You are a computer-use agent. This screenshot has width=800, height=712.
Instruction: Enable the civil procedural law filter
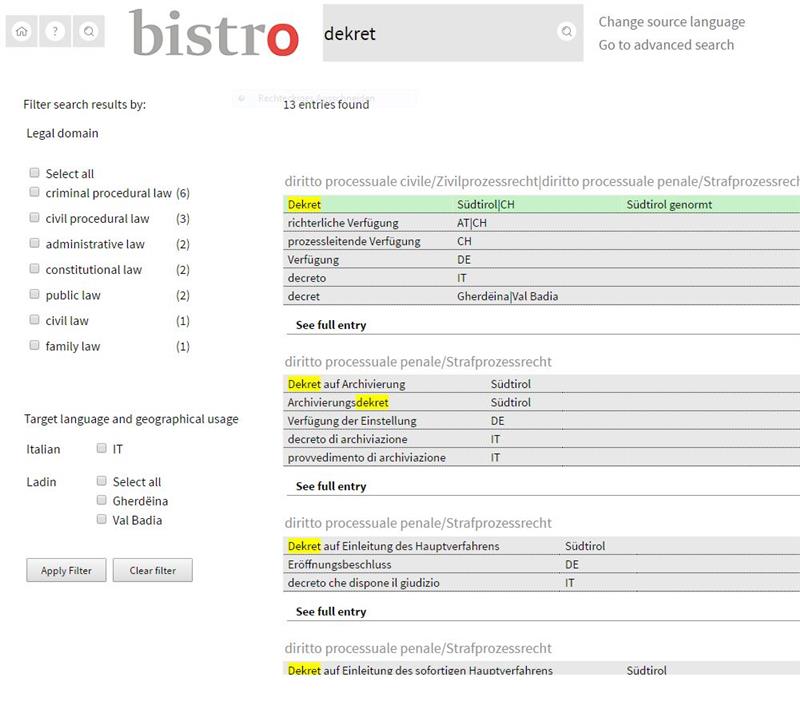click(36, 218)
